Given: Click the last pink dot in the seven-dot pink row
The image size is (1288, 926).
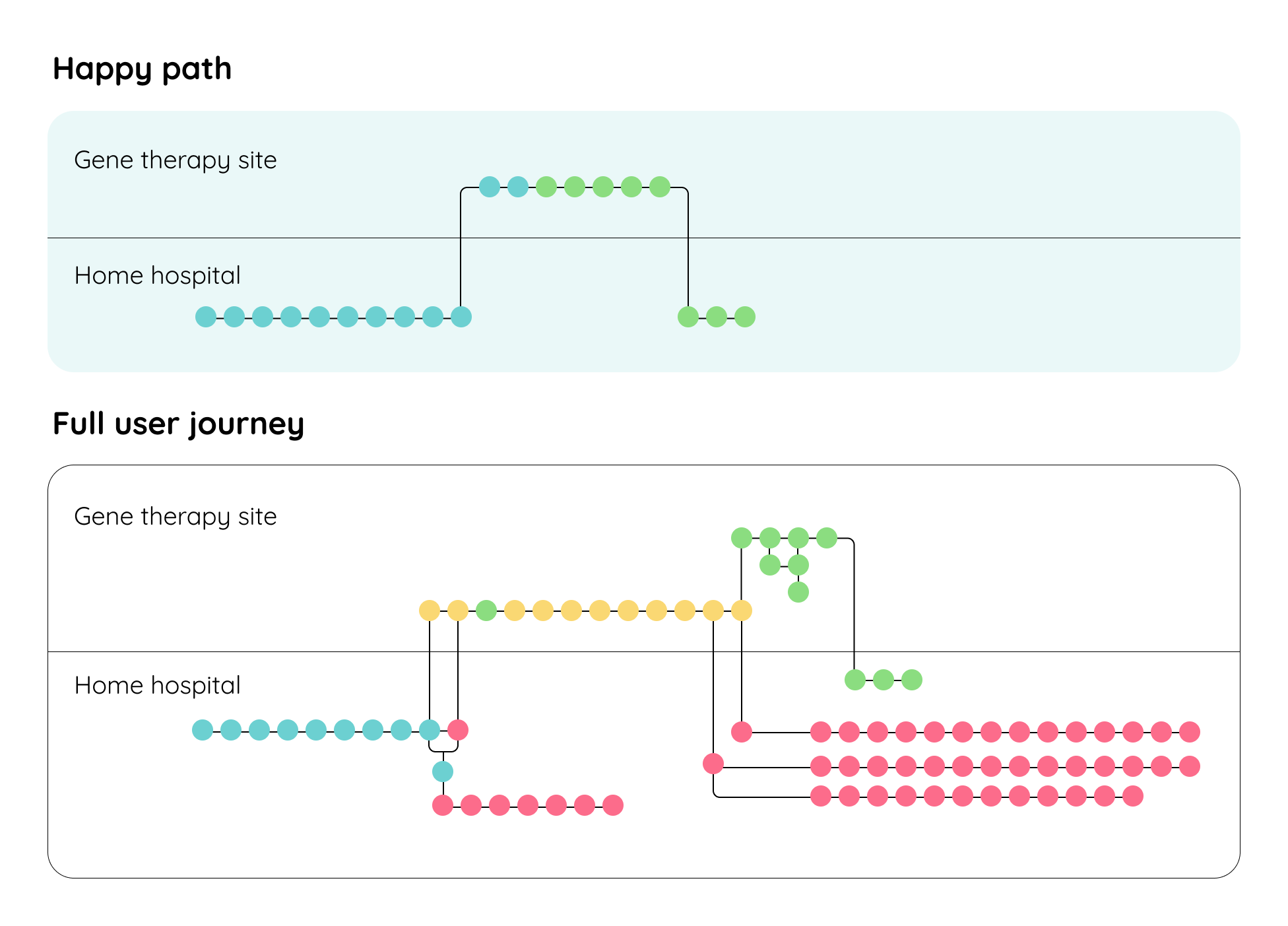Looking at the screenshot, I should click(613, 805).
